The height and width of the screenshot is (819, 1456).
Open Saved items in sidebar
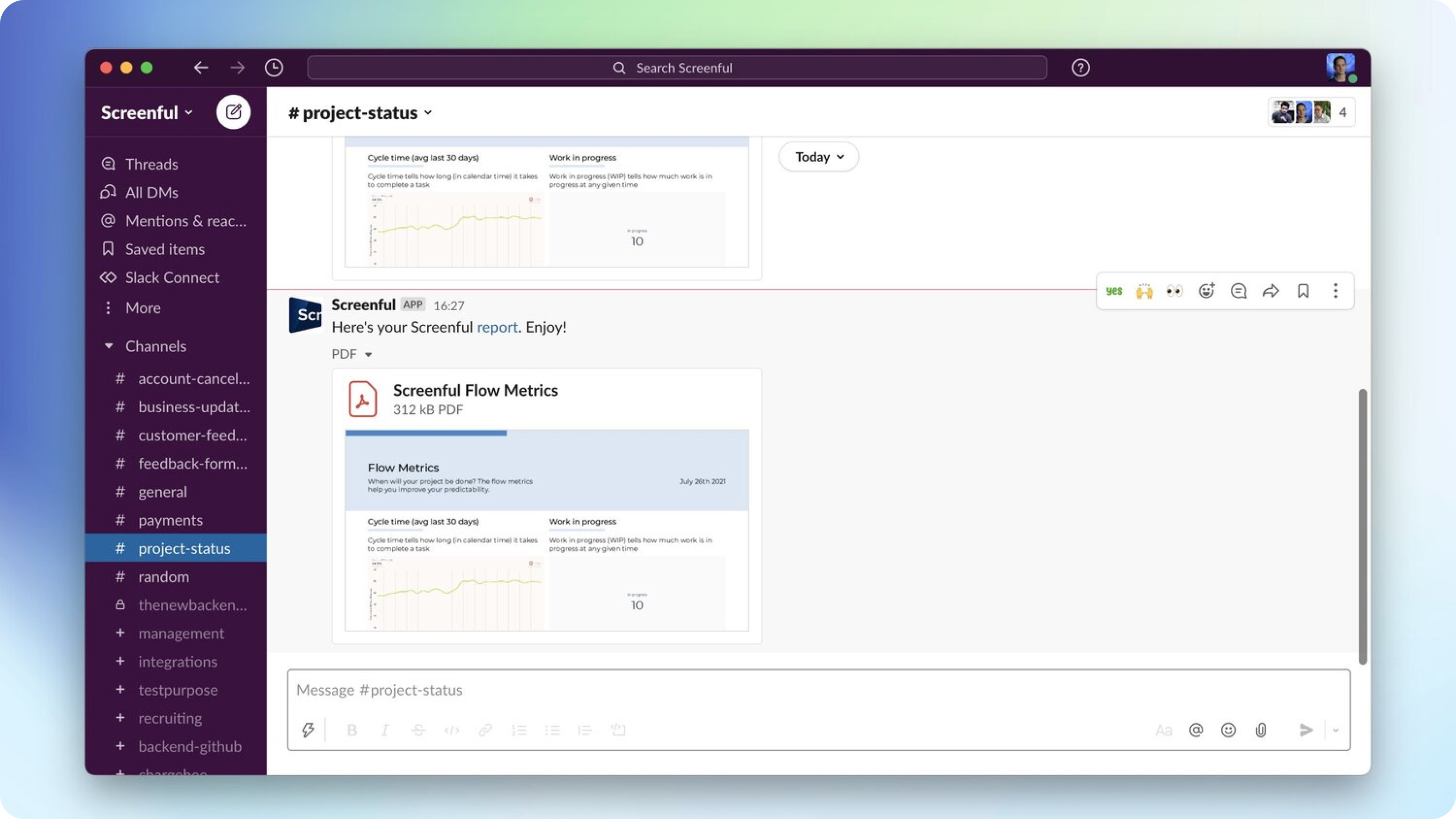(x=164, y=249)
